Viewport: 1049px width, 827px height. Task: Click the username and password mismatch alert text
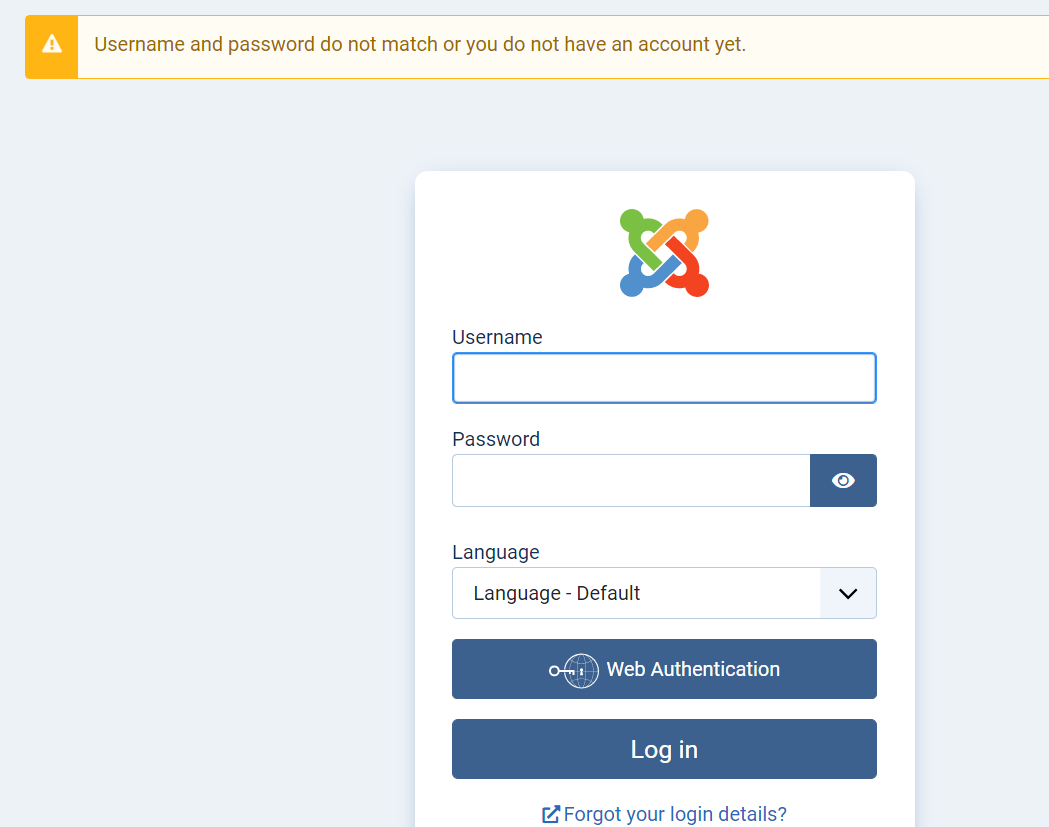click(420, 45)
